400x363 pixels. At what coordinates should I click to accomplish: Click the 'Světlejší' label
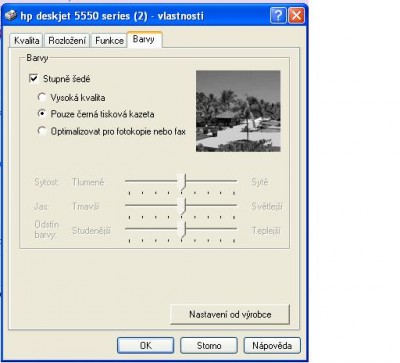click(267, 207)
